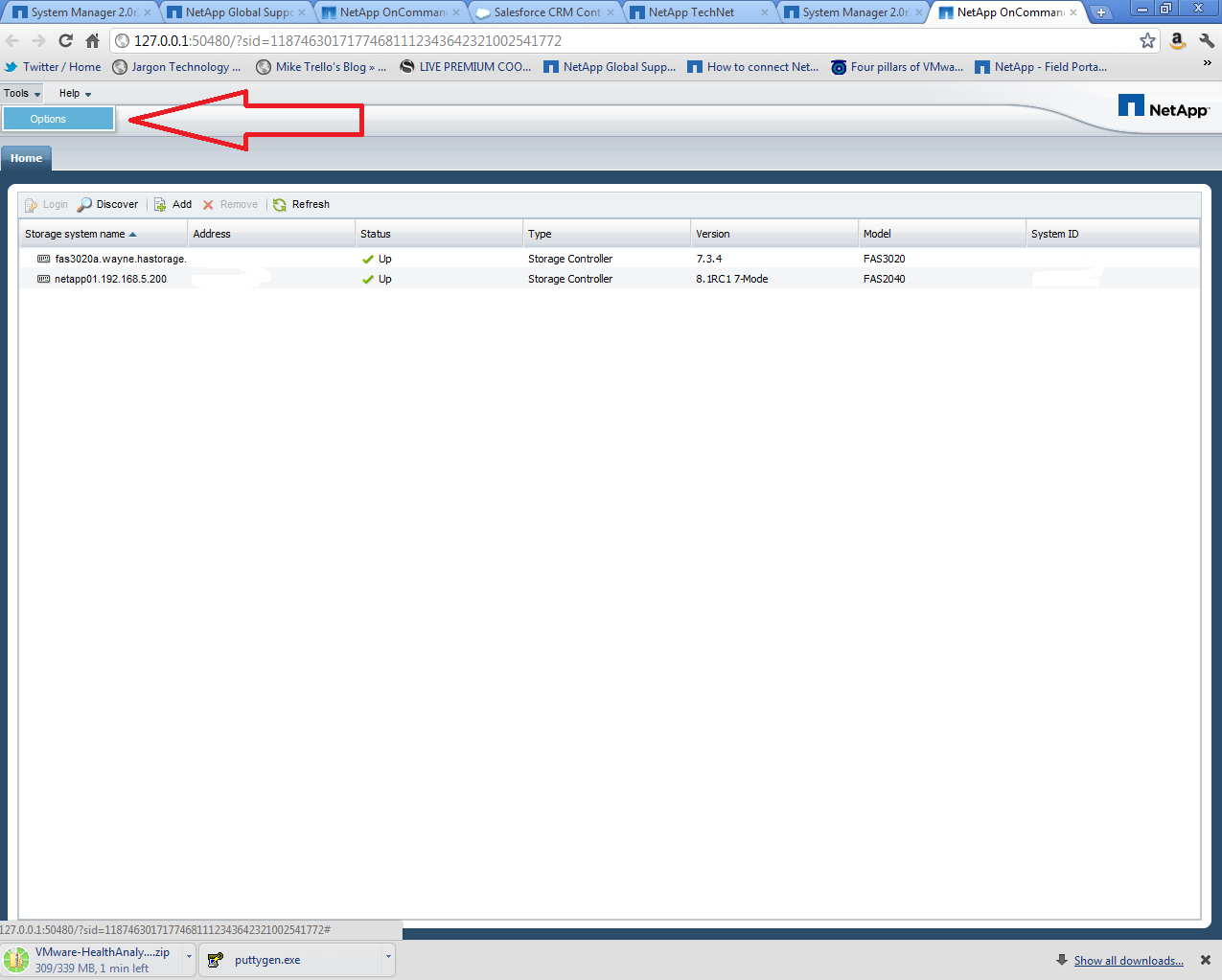Image resolution: width=1222 pixels, height=980 pixels.
Task: Reload the page with the refresh icon
Action: pos(65,40)
